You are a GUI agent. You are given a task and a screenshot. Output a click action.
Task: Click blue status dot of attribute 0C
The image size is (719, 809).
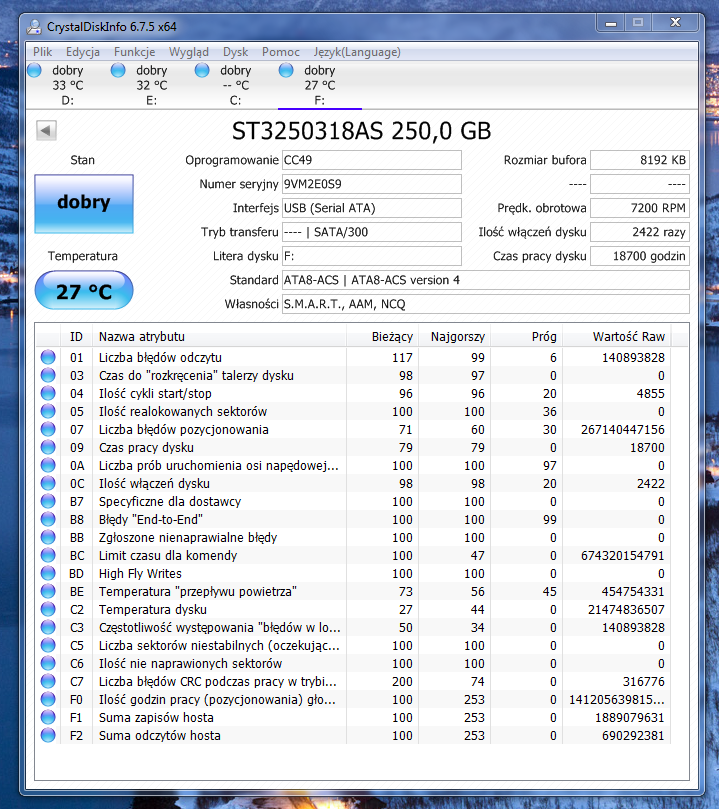[x=48, y=483]
